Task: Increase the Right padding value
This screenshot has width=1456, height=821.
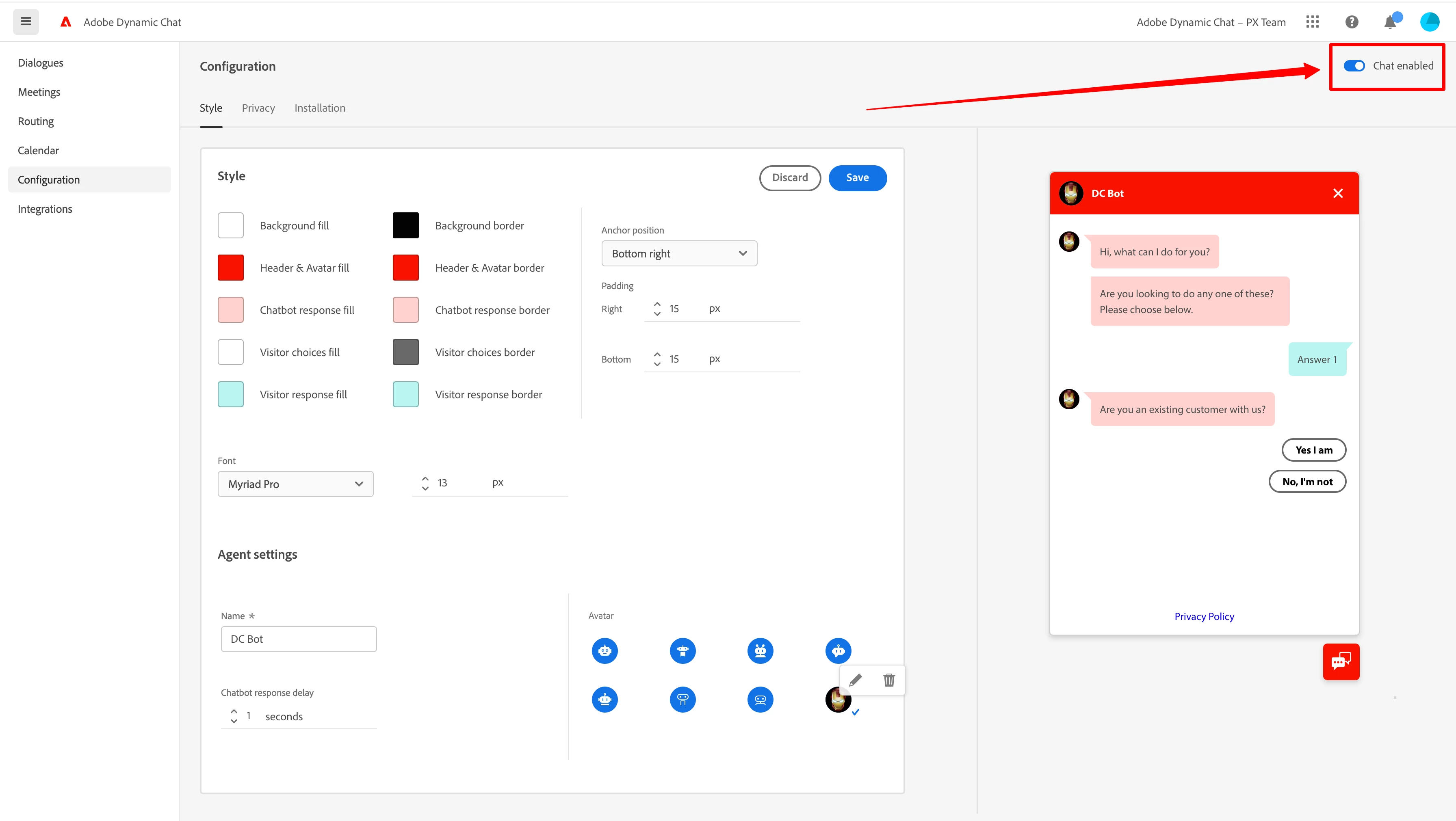Action: [x=657, y=305]
